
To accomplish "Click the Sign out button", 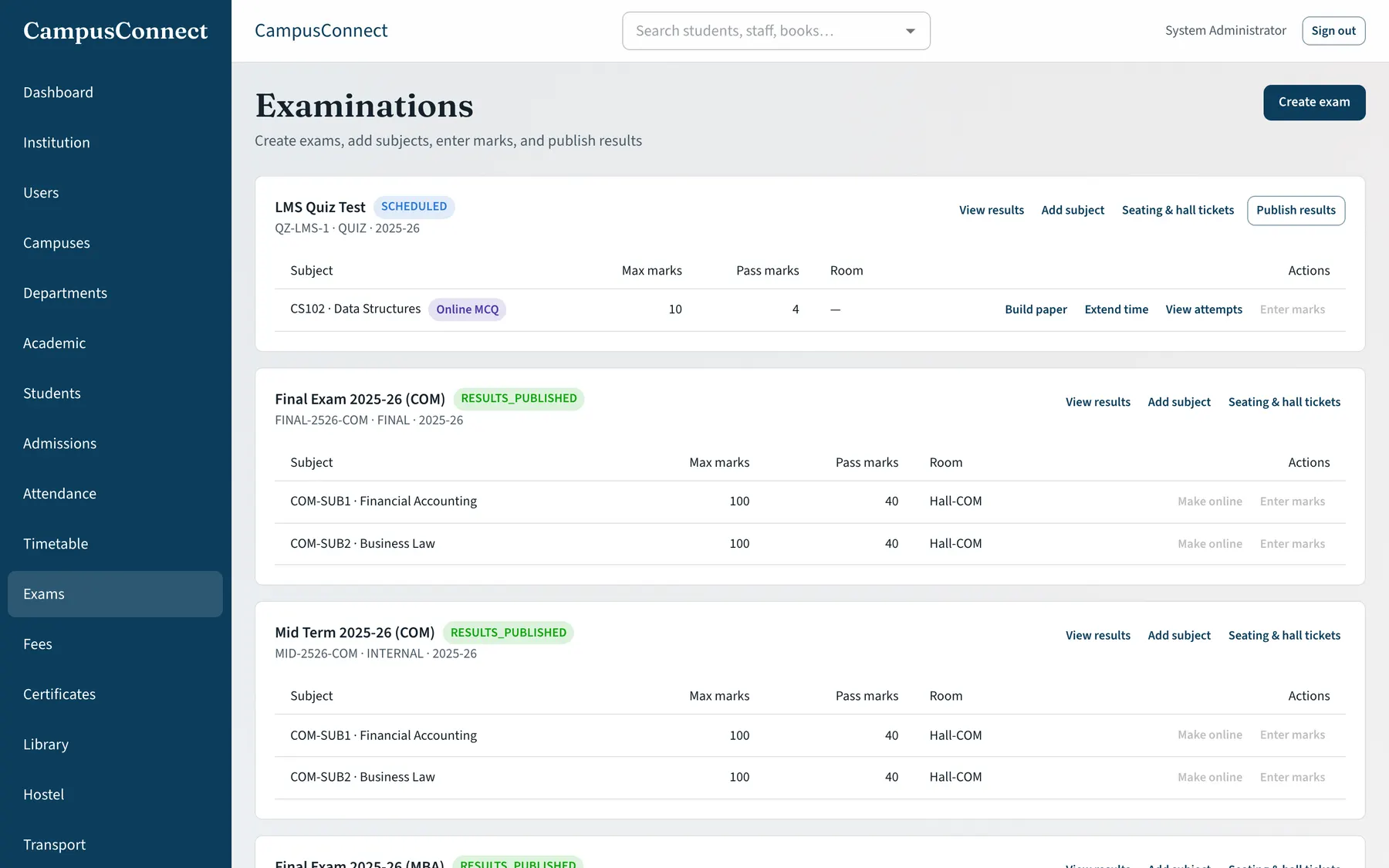I will pos(1333,31).
